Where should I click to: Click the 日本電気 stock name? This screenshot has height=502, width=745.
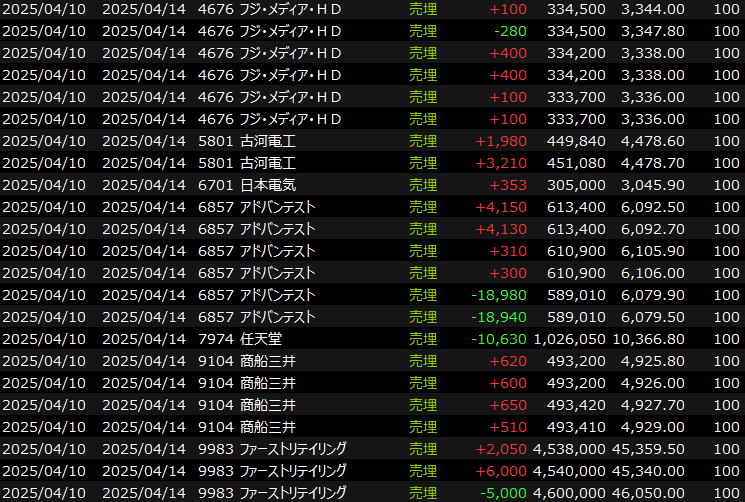[269, 185]
